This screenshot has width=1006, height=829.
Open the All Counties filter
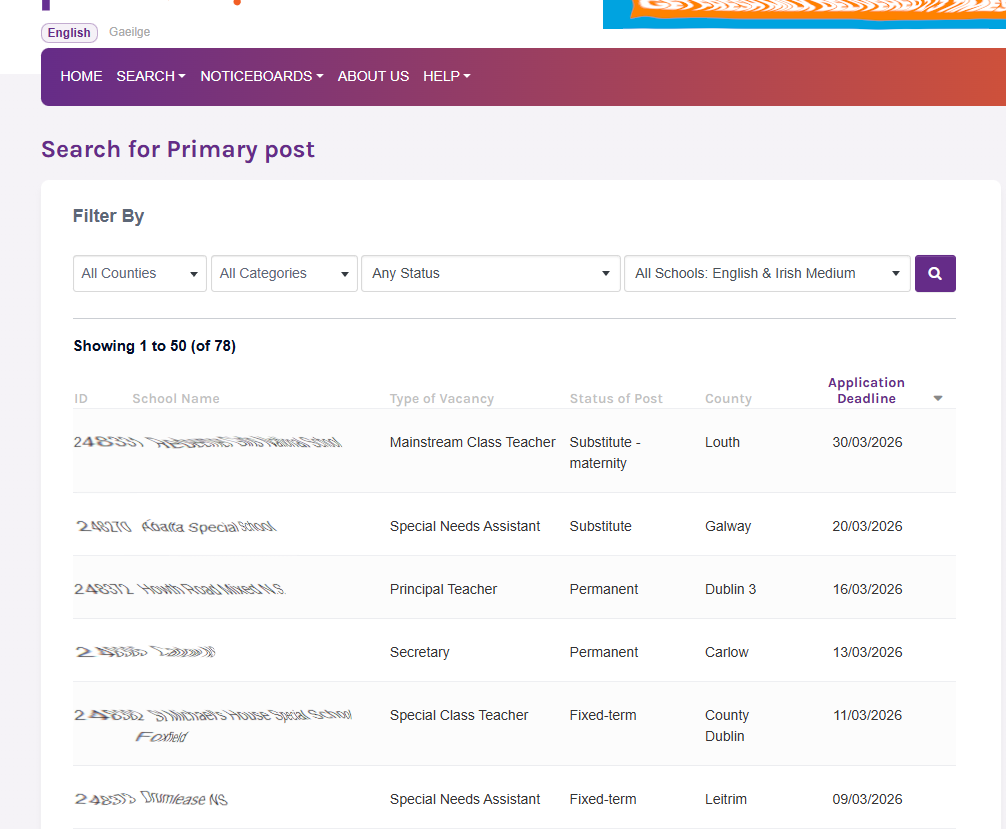click(x=139, y=273)
